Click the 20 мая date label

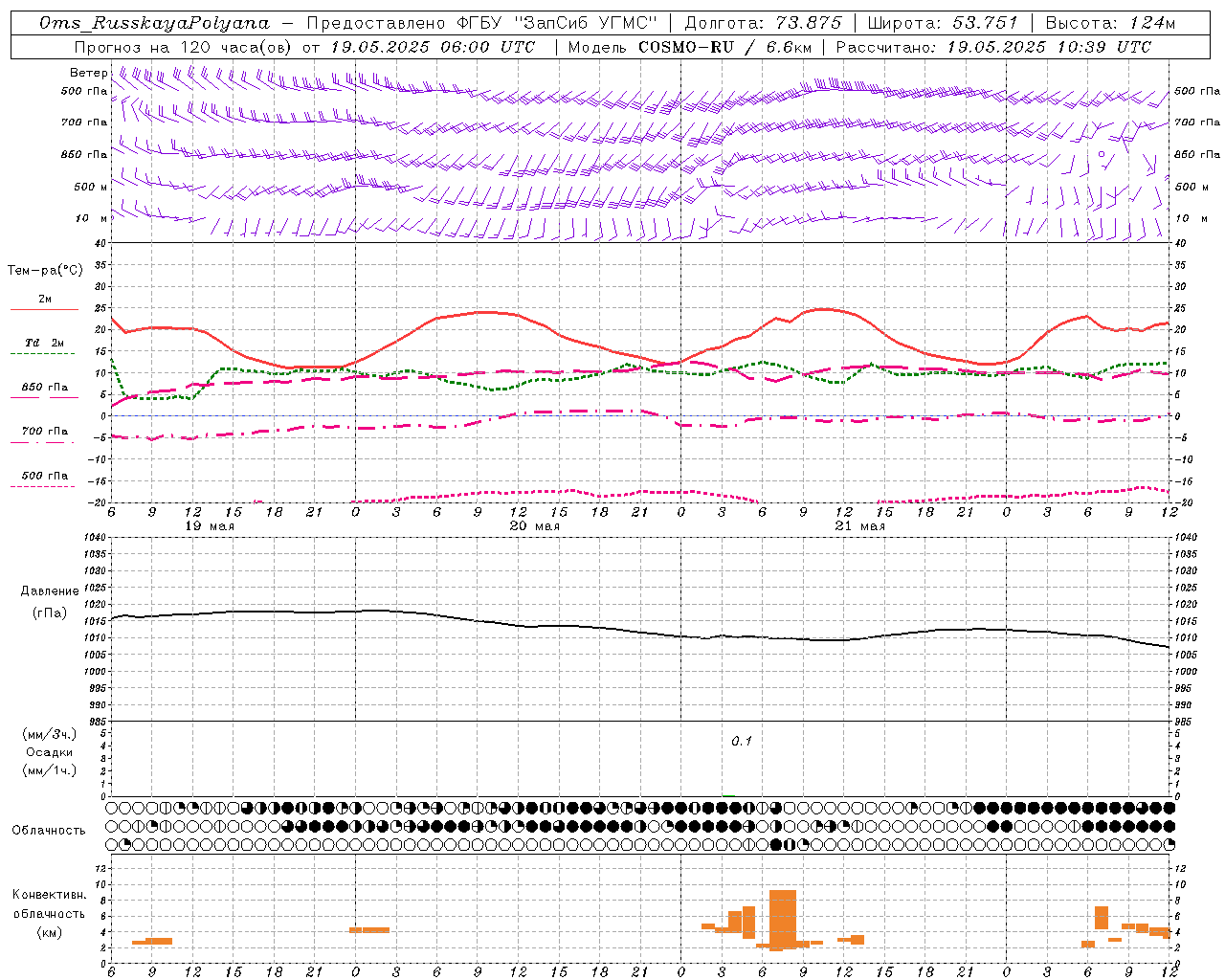click(535, 526)
